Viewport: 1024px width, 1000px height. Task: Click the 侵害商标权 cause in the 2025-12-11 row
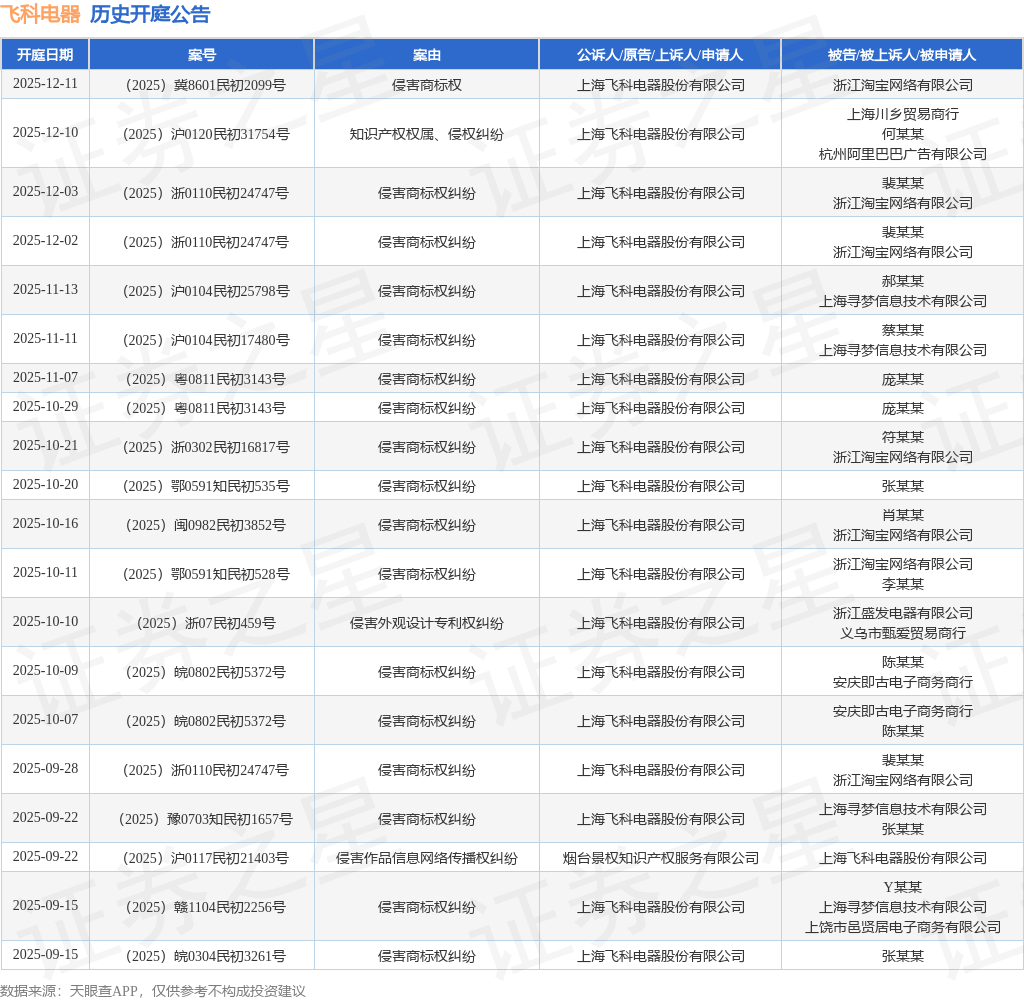pyautogui.click(x=426, y=85)
